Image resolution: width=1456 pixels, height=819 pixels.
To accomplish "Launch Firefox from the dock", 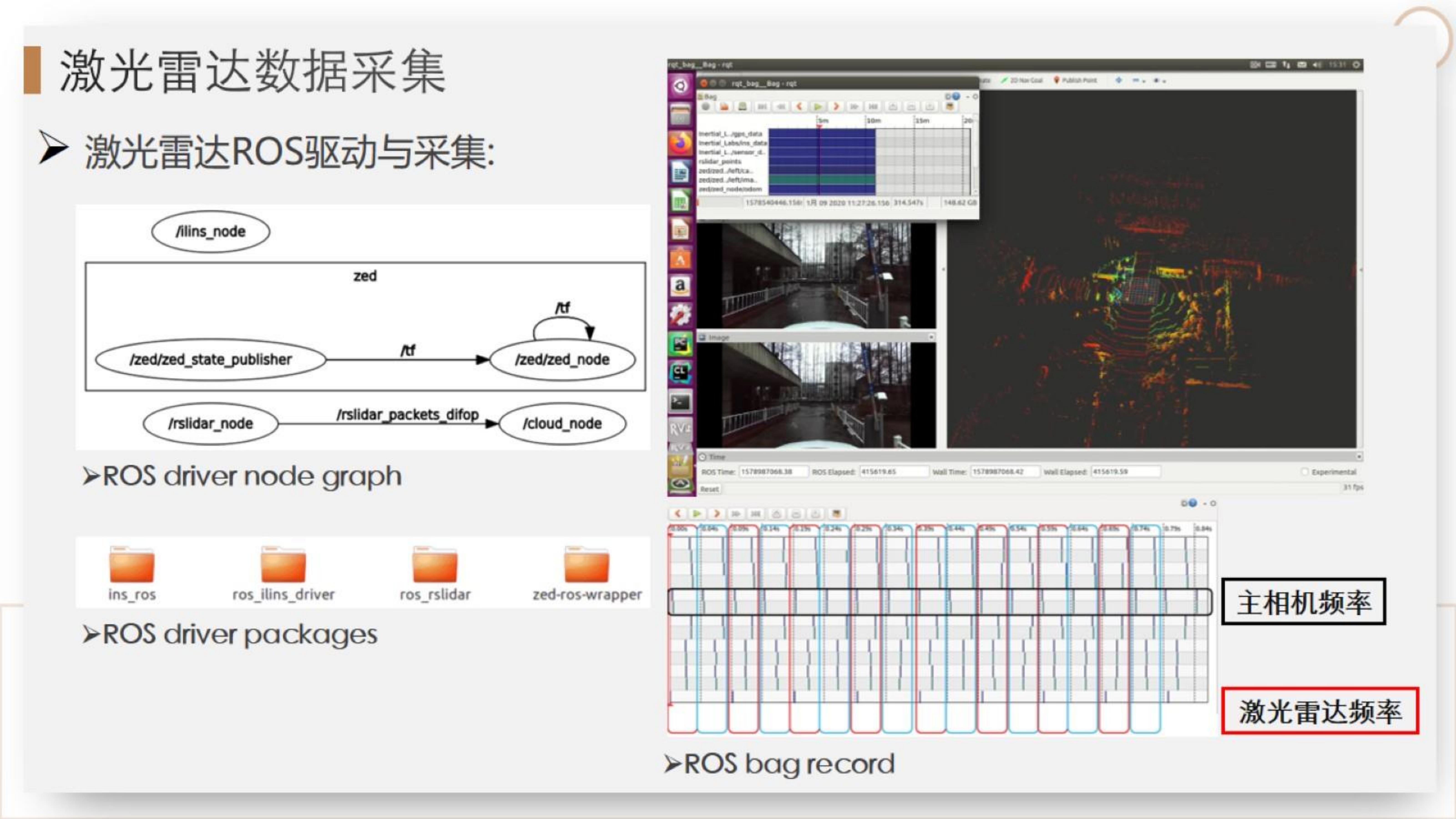I will (680, 144).
